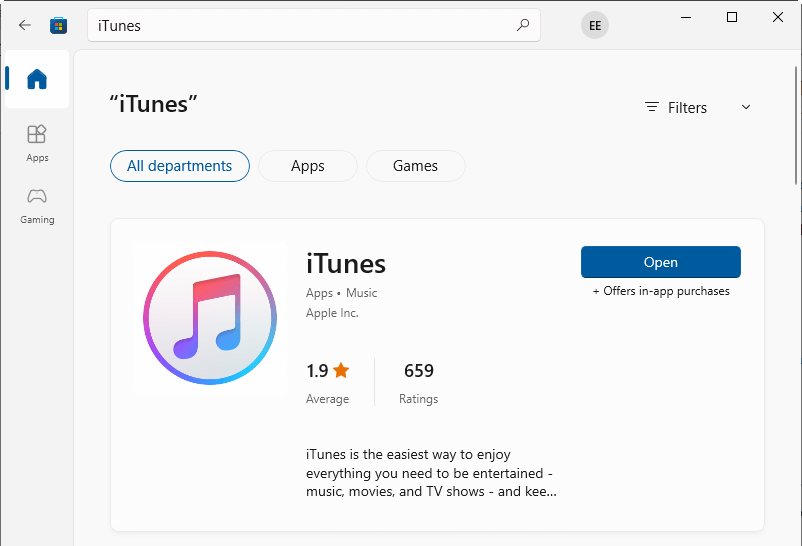Select the All departments filter
The width and height of the screenshot is (802, 546).
[180, 166]
